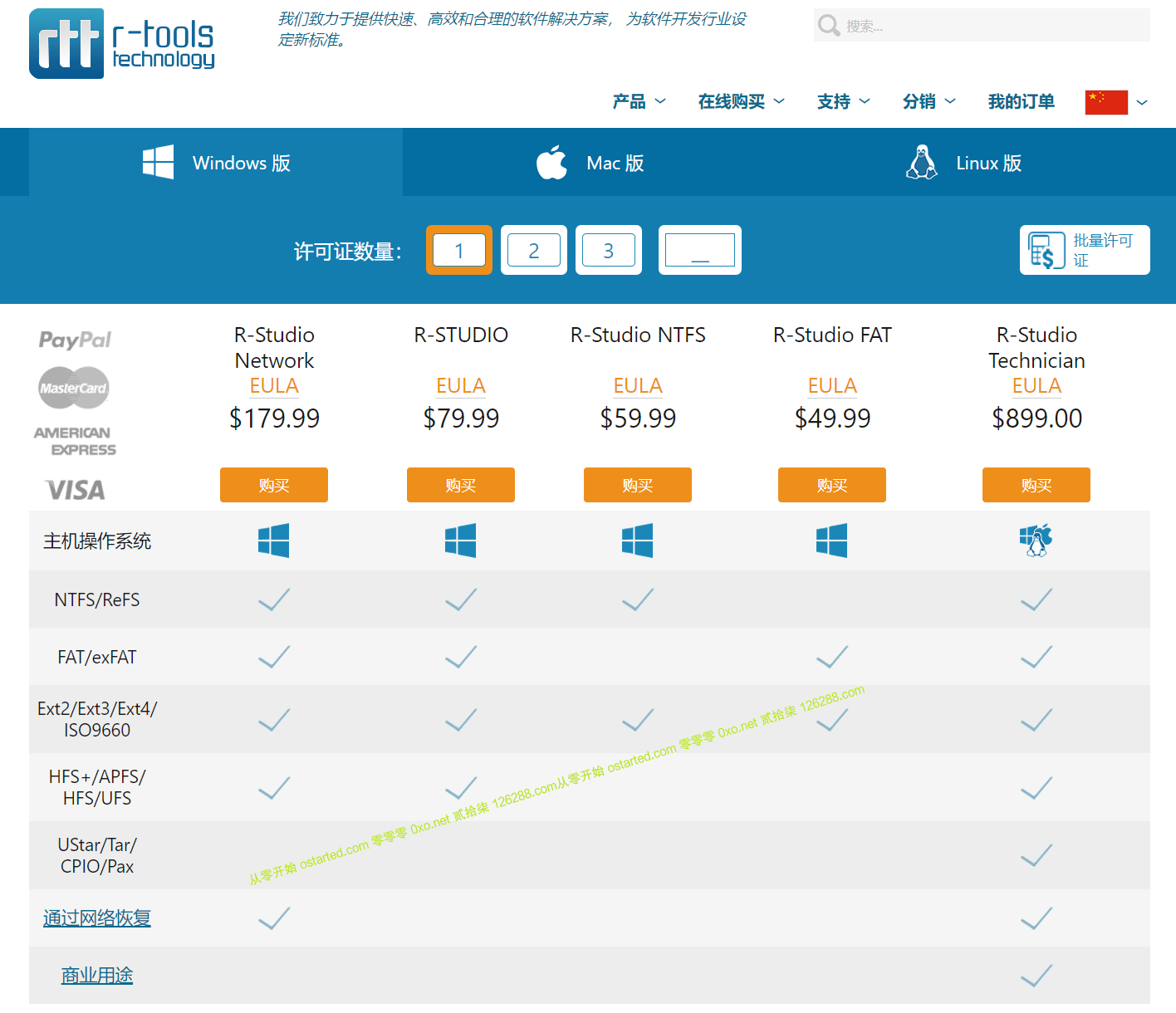
Task: Click the Linux penguin icon
Action: pyautogui.click(x=921, y=162)
